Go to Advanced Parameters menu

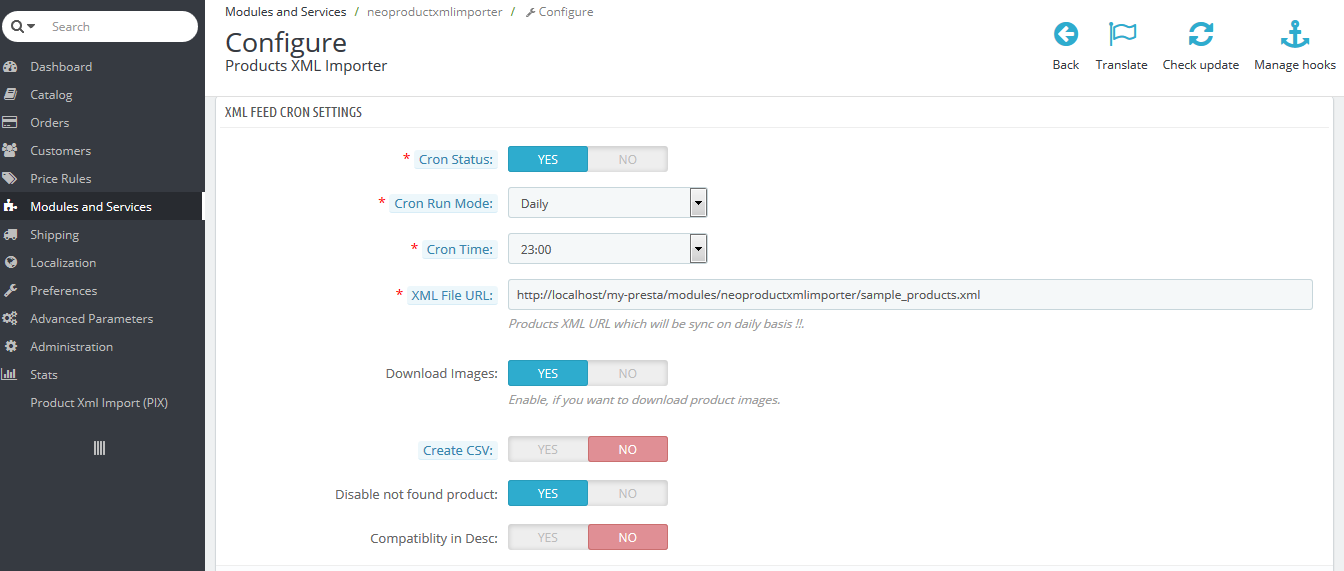(x=91, y=319)
